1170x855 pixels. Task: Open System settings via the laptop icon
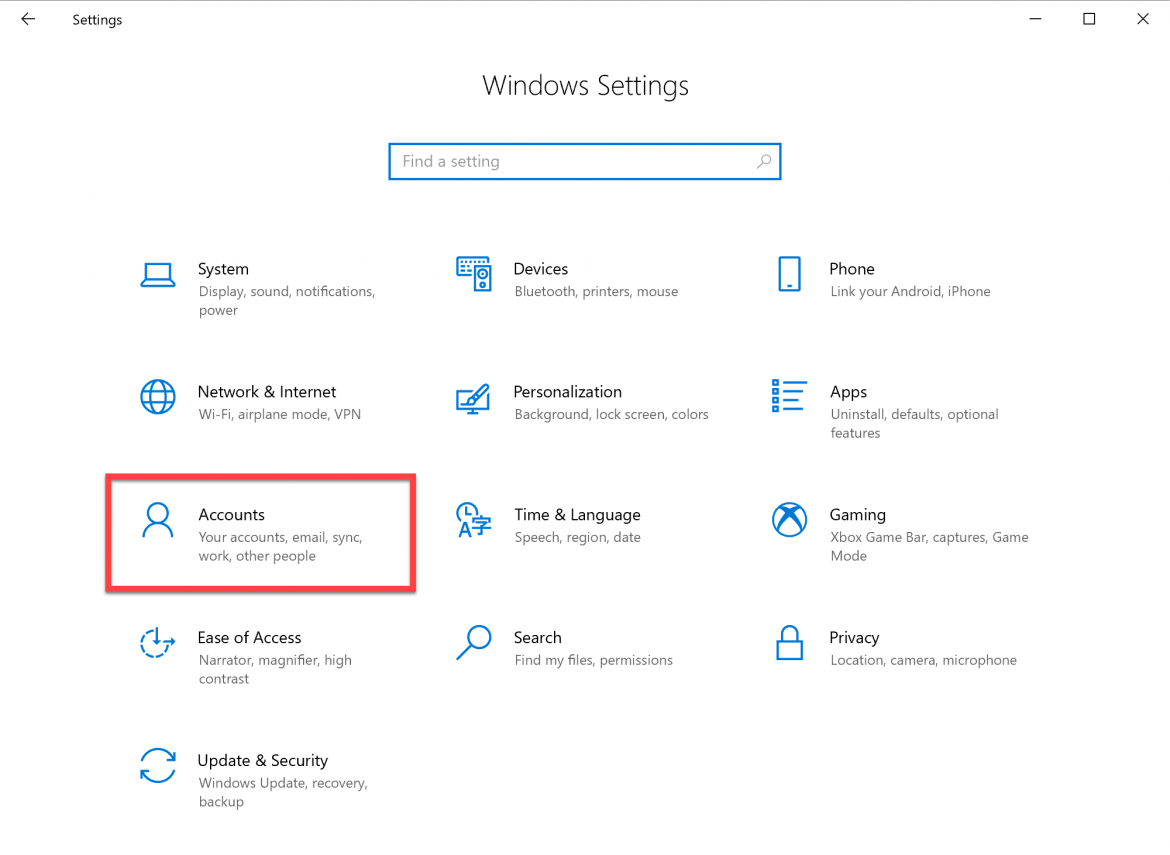tap(158, 275)
